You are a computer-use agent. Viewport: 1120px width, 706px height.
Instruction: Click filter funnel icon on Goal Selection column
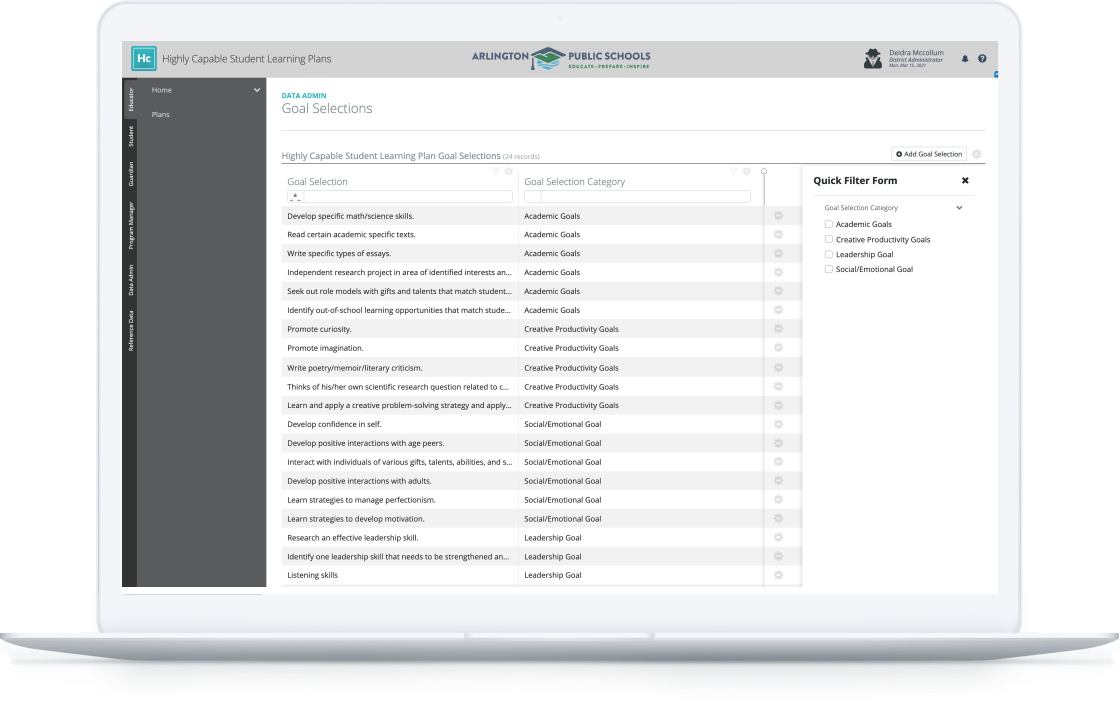click(495, 171)
